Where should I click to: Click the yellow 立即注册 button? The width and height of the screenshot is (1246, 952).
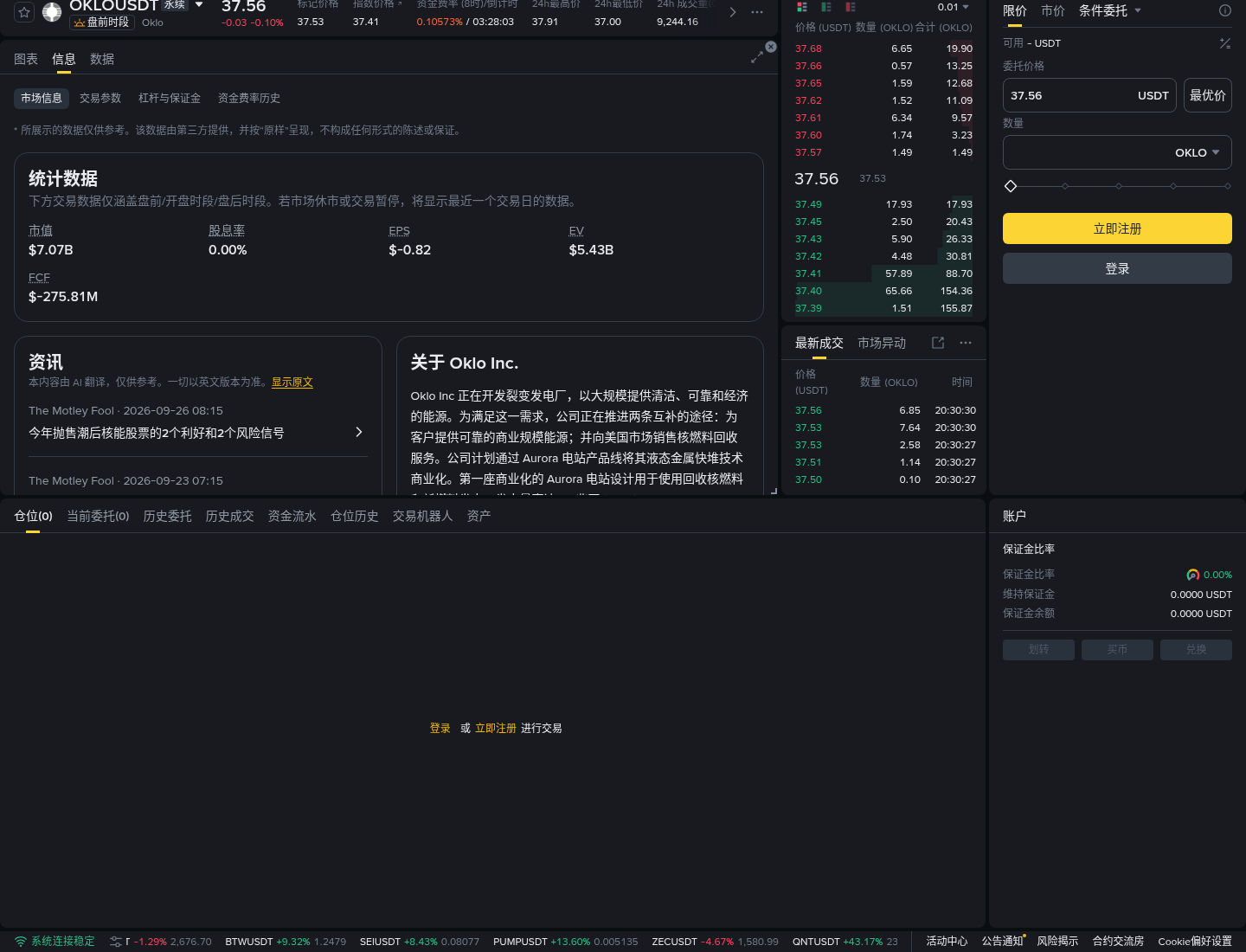click(1117, 228)
